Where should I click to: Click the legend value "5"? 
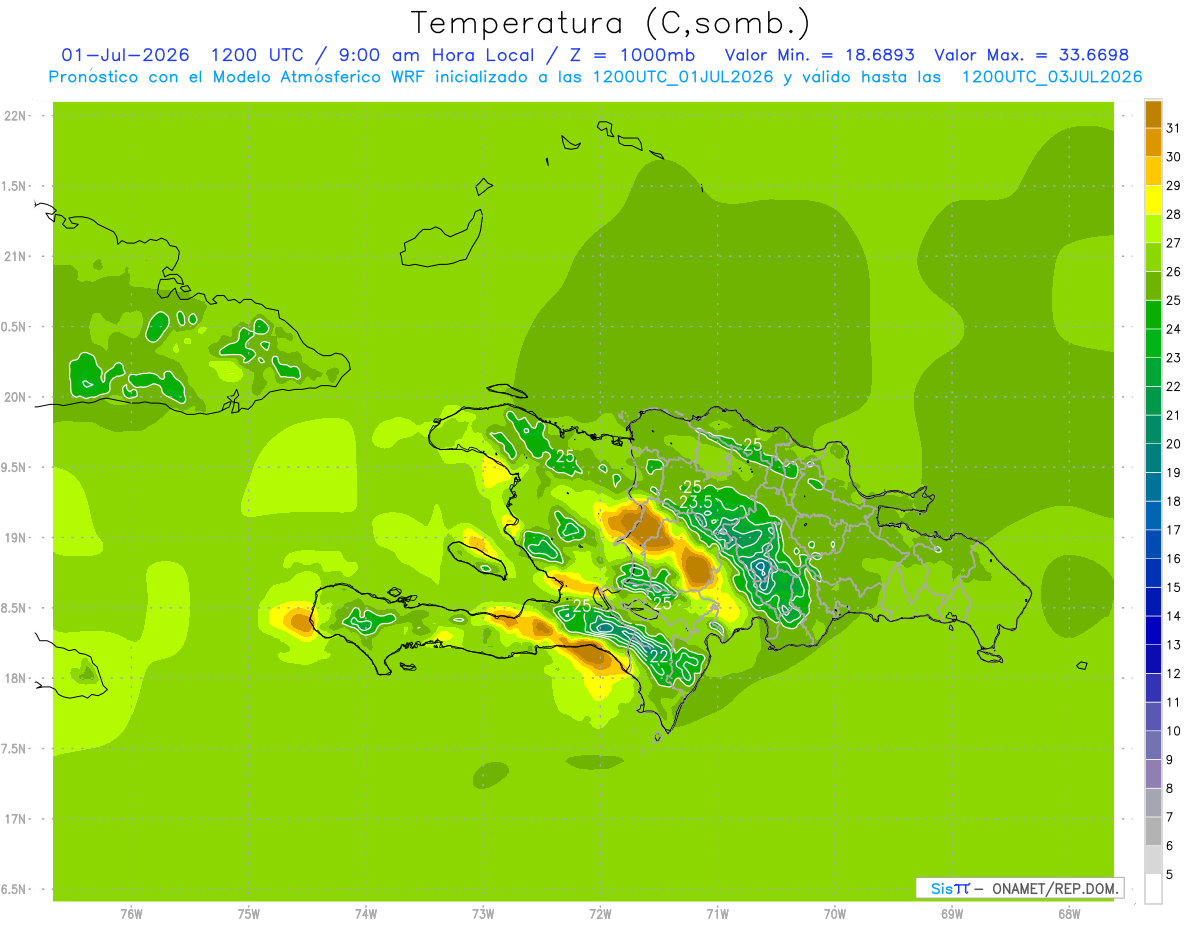[x=1170, y=875]
